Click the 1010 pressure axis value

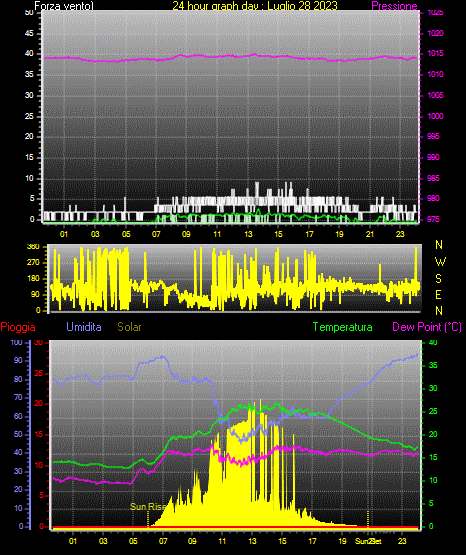click(x=435, y=74)
